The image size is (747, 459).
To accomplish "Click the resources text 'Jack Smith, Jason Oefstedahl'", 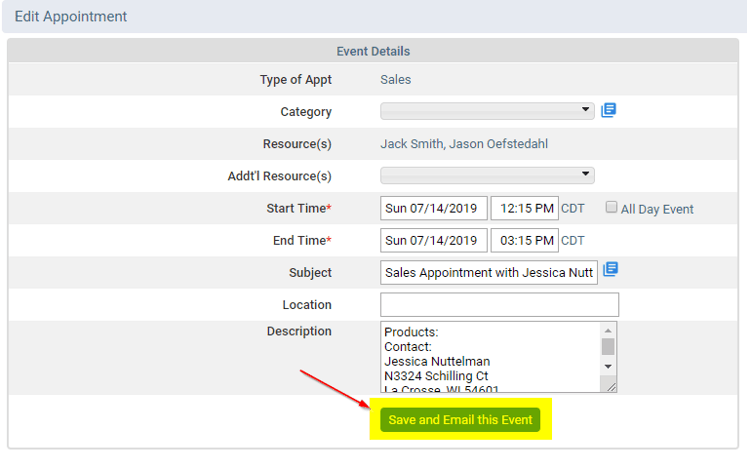I will (464, 144).
